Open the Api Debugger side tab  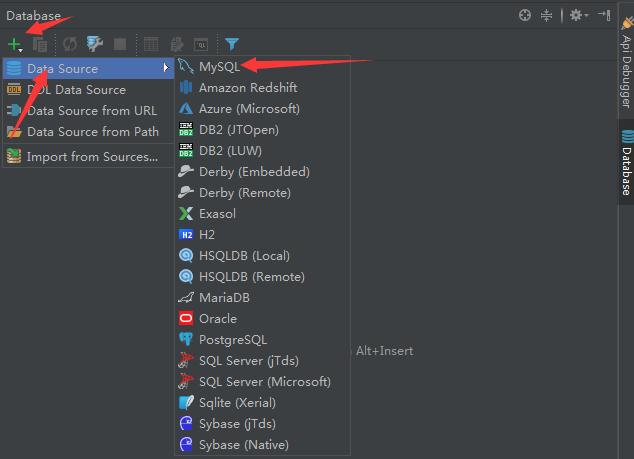point(626,63)
